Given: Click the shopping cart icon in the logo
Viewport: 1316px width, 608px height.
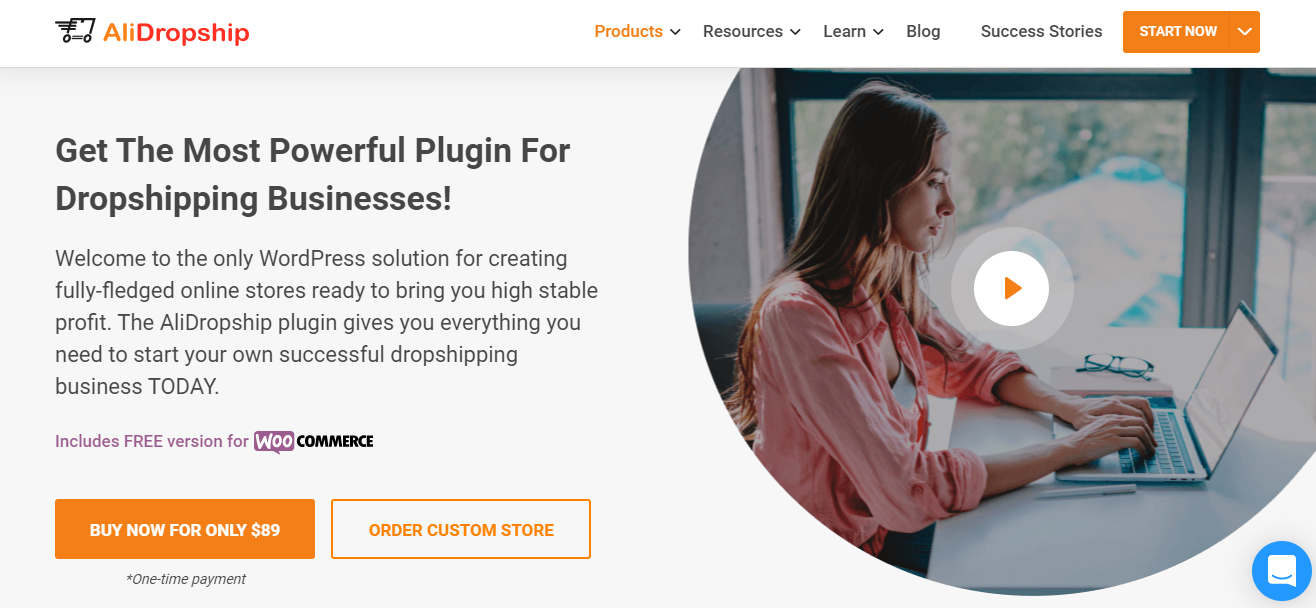Looking at the screenshot, I should [76, 32].
